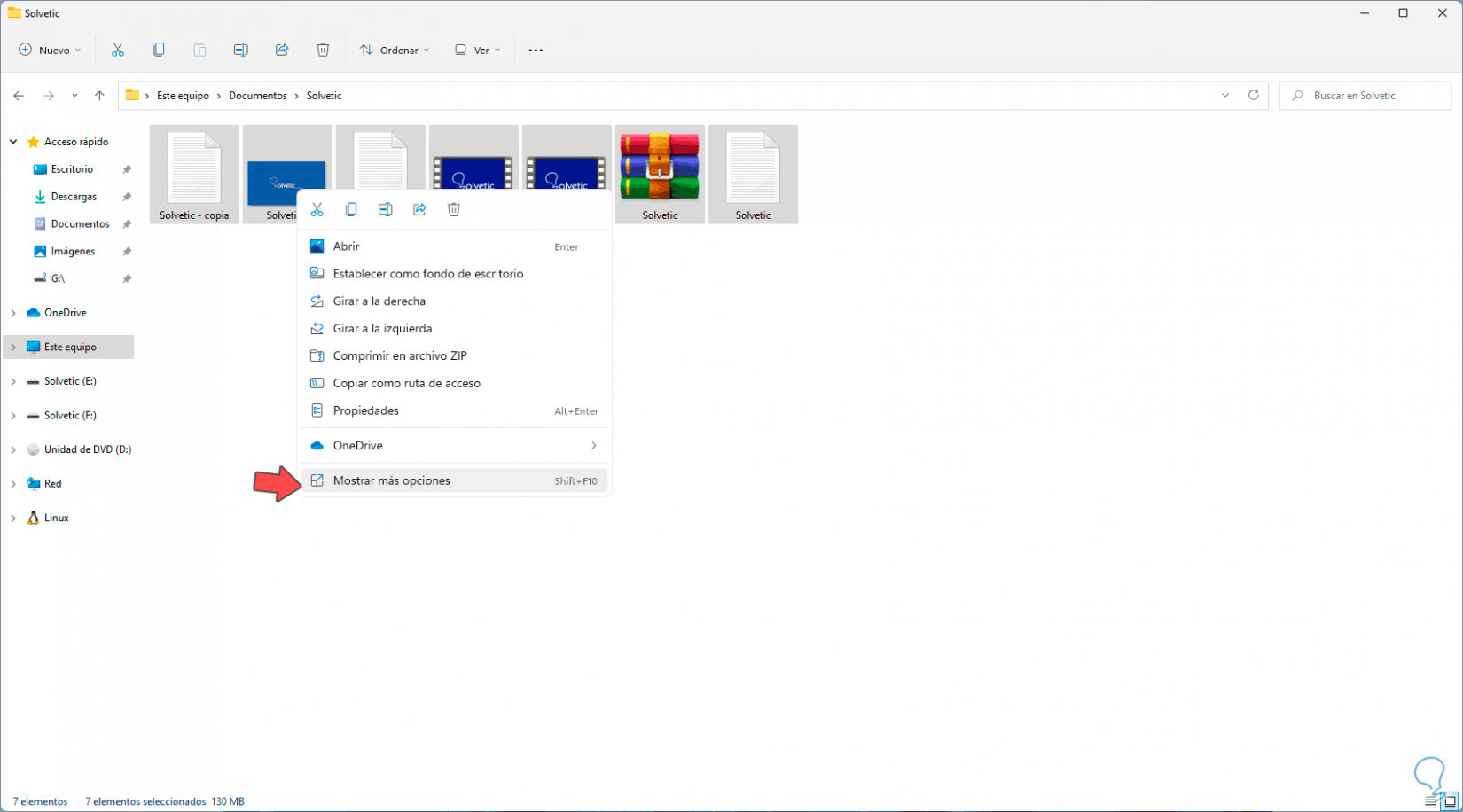Open Documentos in quick access
The image size is (1463, 812).
click(x=80, y=224)
